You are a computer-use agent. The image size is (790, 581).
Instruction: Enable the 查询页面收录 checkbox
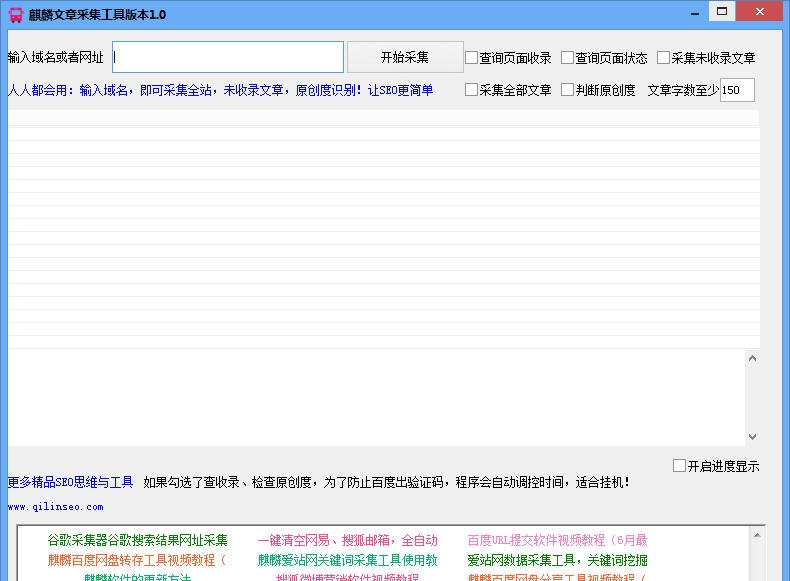pos(472,58)
